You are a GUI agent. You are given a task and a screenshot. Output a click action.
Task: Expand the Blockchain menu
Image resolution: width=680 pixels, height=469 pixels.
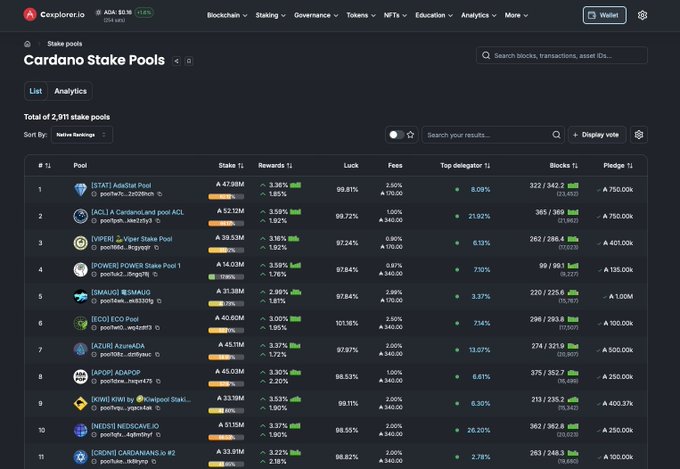[227, 15]
